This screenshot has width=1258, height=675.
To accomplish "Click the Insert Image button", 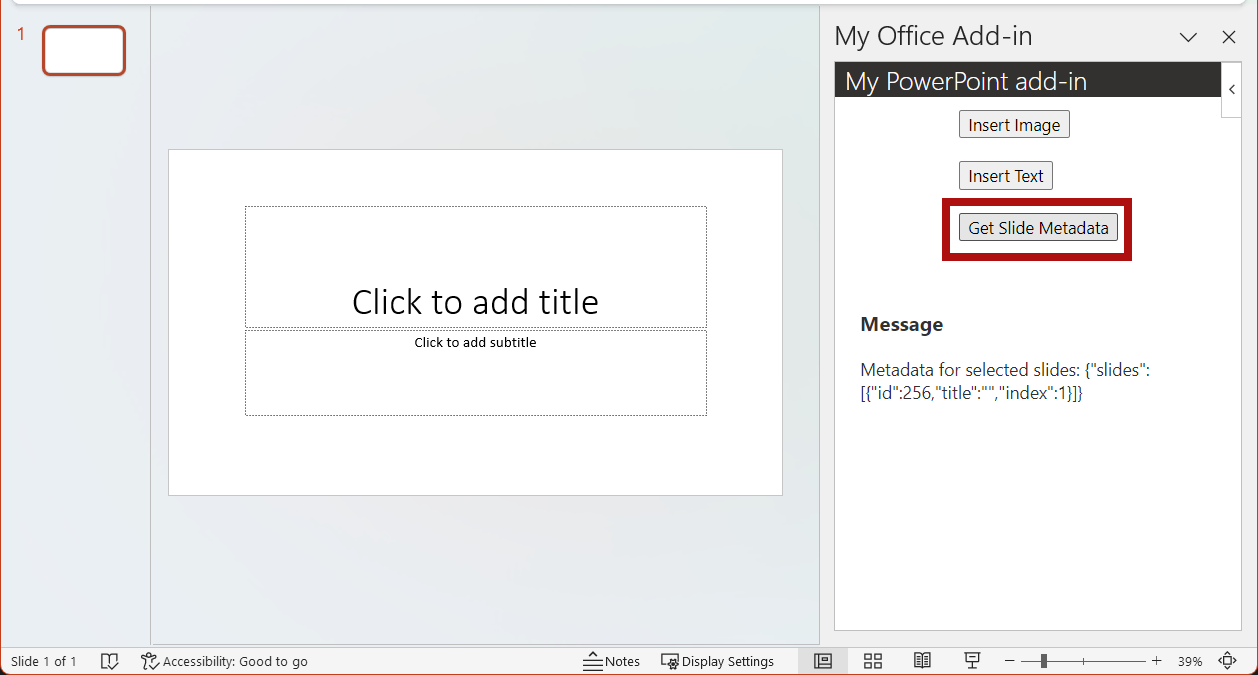I will pyautogui.click(x=1014, y=125).
